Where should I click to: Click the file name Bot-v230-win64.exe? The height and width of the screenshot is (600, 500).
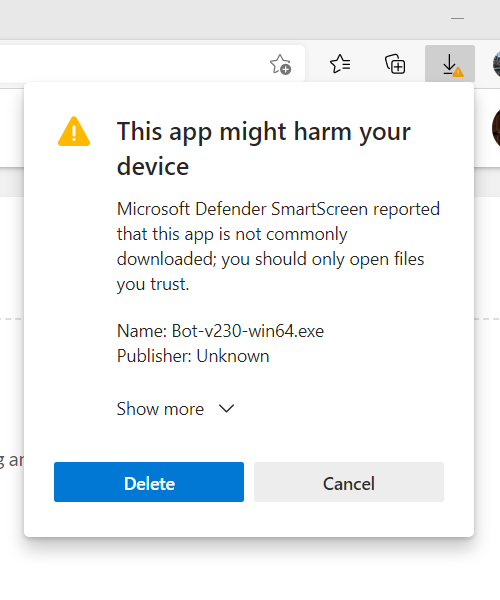248,331
